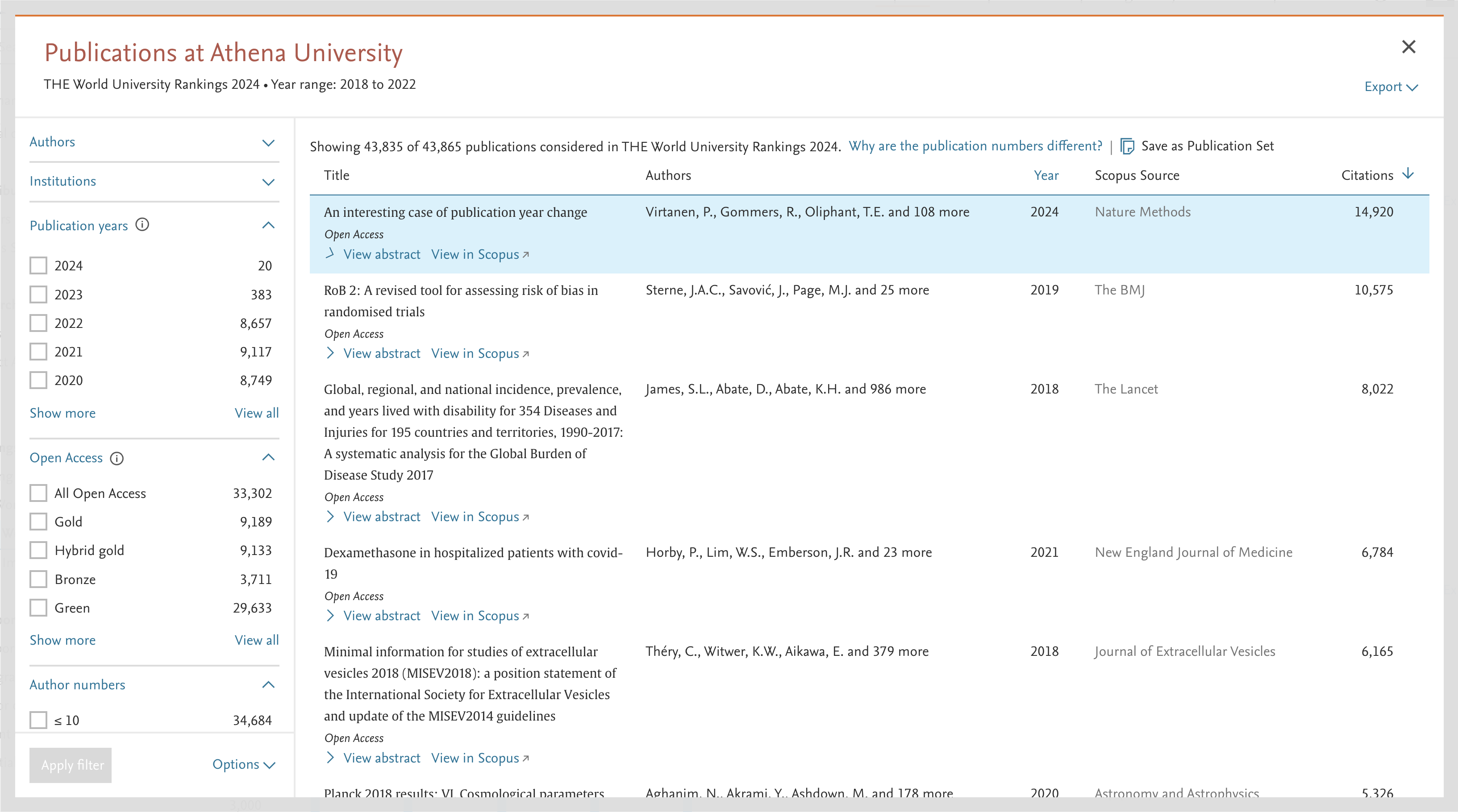Check the All Open Access box

[x=38, y=493]
